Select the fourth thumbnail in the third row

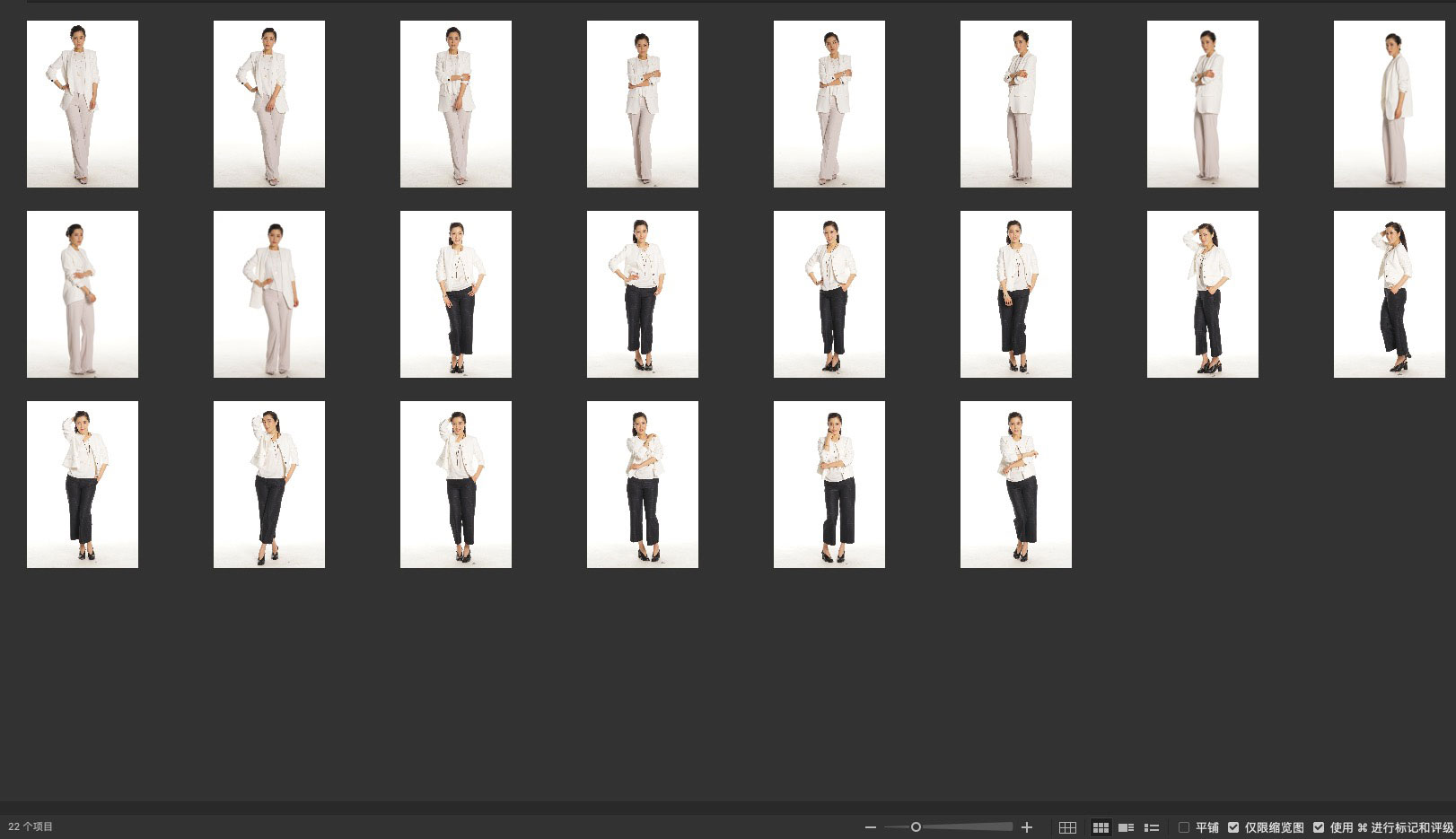coord(643,485)
